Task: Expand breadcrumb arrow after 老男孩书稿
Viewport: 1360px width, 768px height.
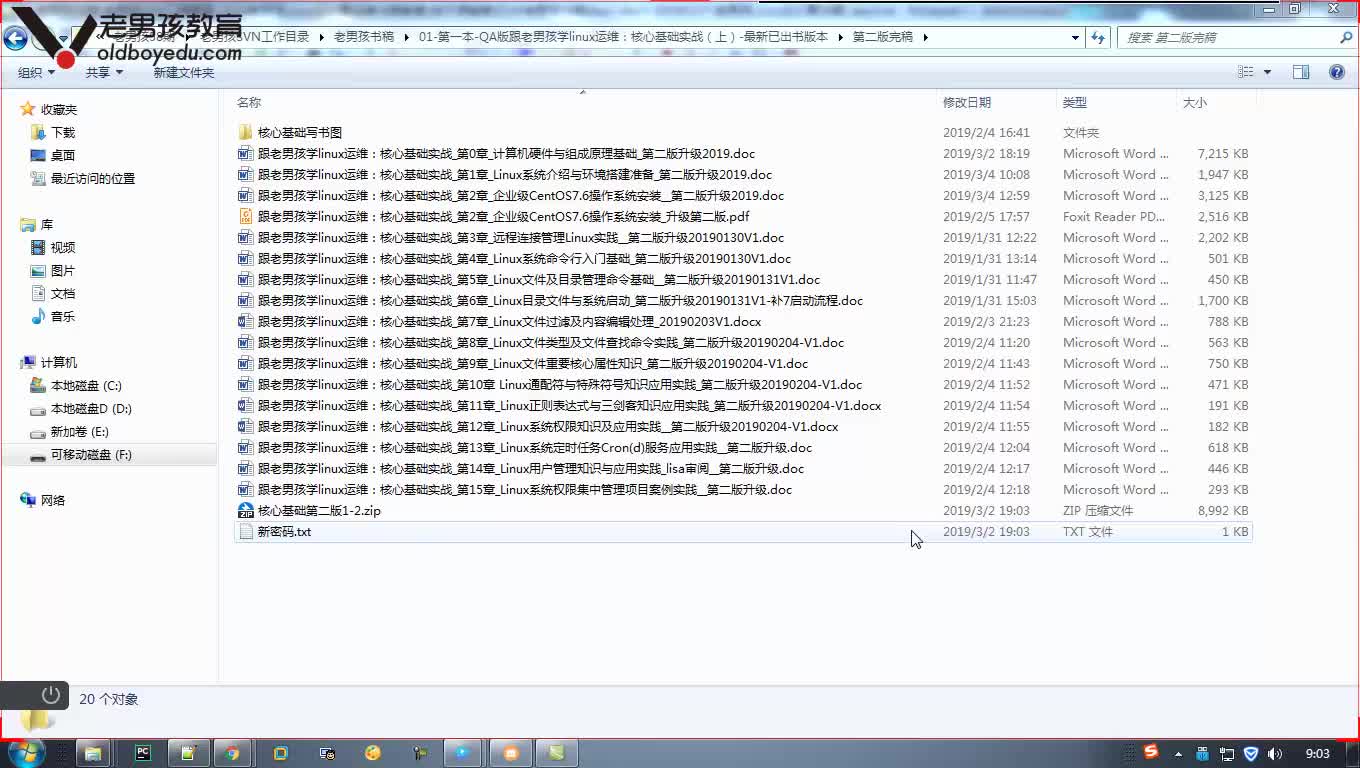Action: [x=406, y=37]
